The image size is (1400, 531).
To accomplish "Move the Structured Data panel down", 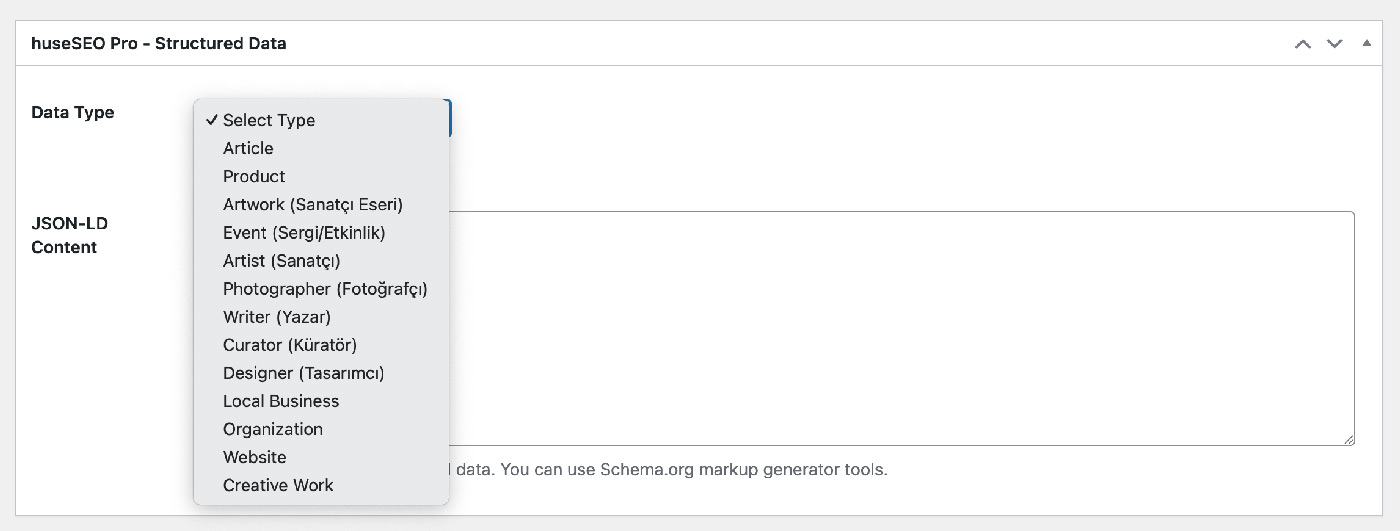I will (x=1334, y=44).
